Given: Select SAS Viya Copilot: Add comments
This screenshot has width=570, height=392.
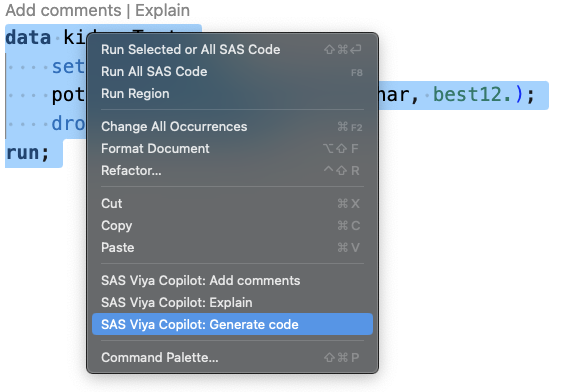Looking at the screenshot, I should [x=232, y=280].
